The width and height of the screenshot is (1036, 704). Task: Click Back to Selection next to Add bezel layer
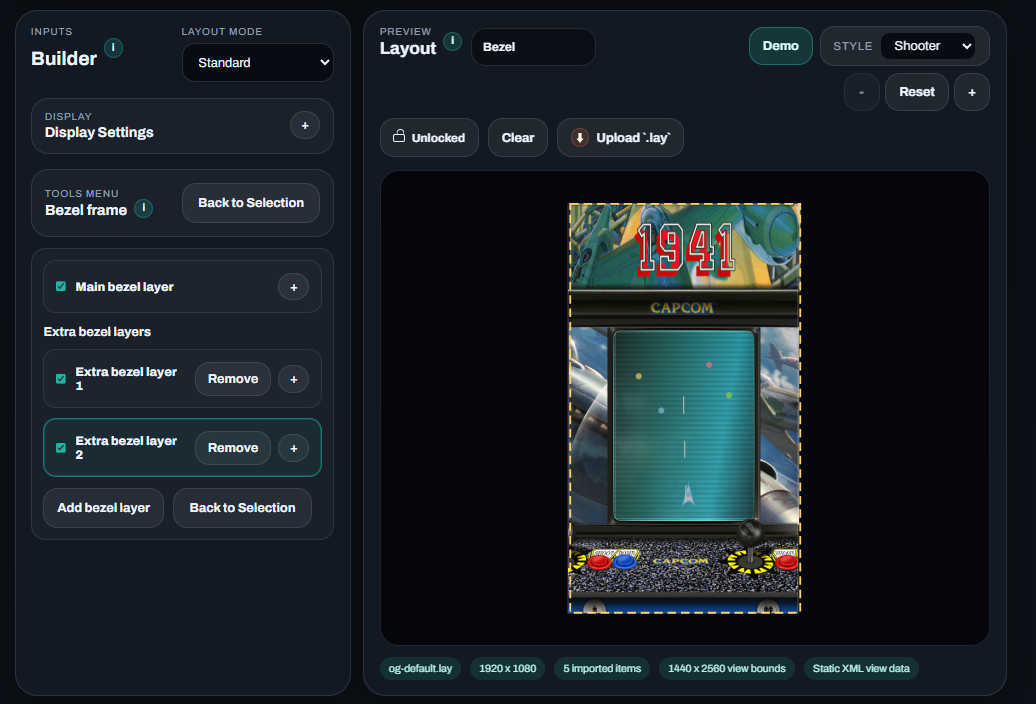tap(242, 508)
